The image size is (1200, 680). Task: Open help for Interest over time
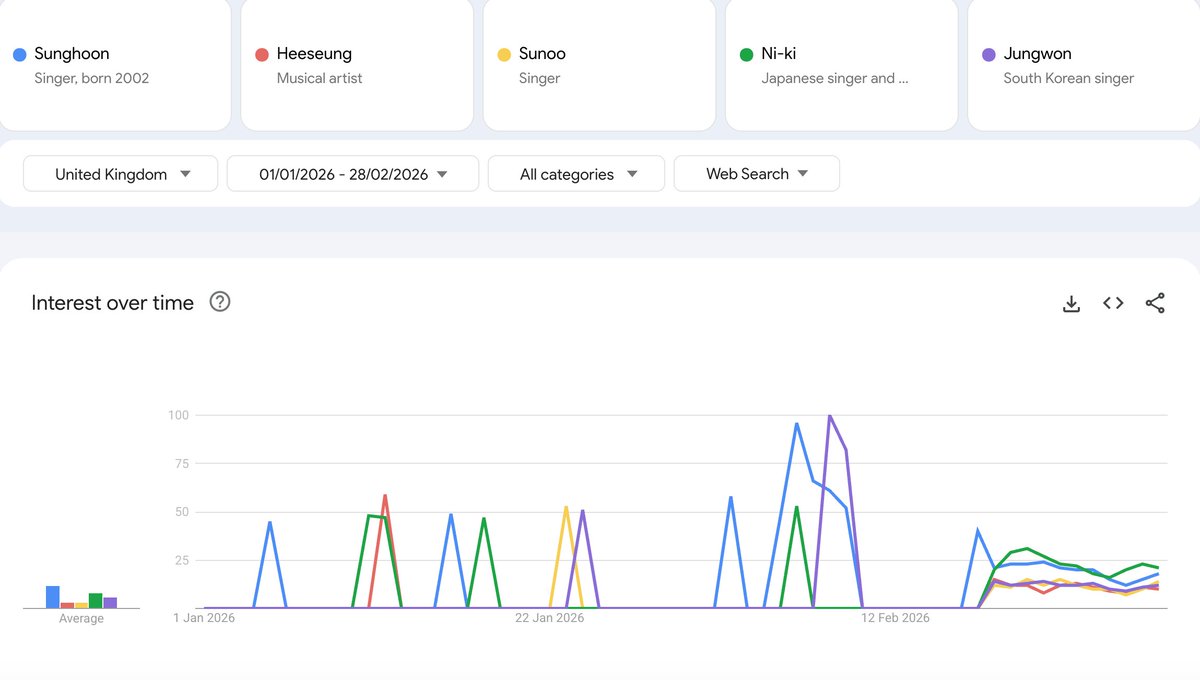click(x=220, y=302)
